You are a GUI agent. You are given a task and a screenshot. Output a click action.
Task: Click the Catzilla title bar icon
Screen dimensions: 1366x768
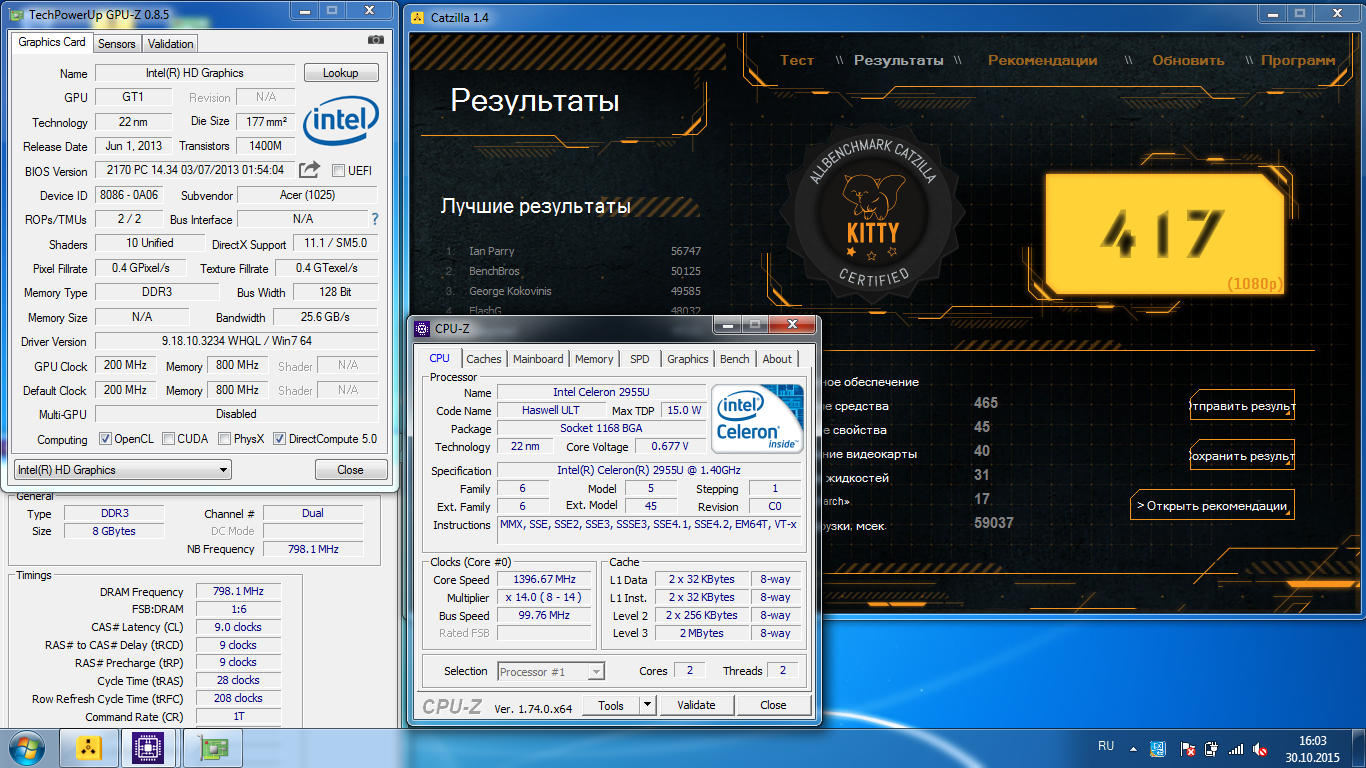pos(419,18)
